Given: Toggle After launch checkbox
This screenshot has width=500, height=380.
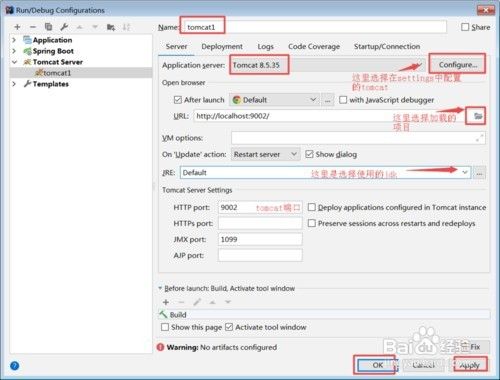Looking at the screenshot, I should tap(178, 100).
